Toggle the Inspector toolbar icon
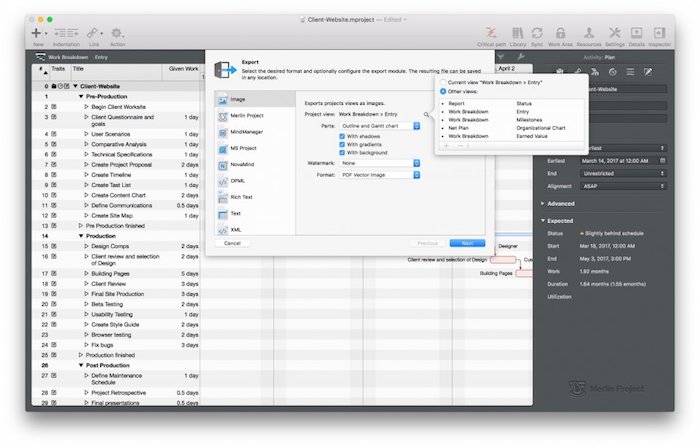700x448 pixels. pos(659,33)
